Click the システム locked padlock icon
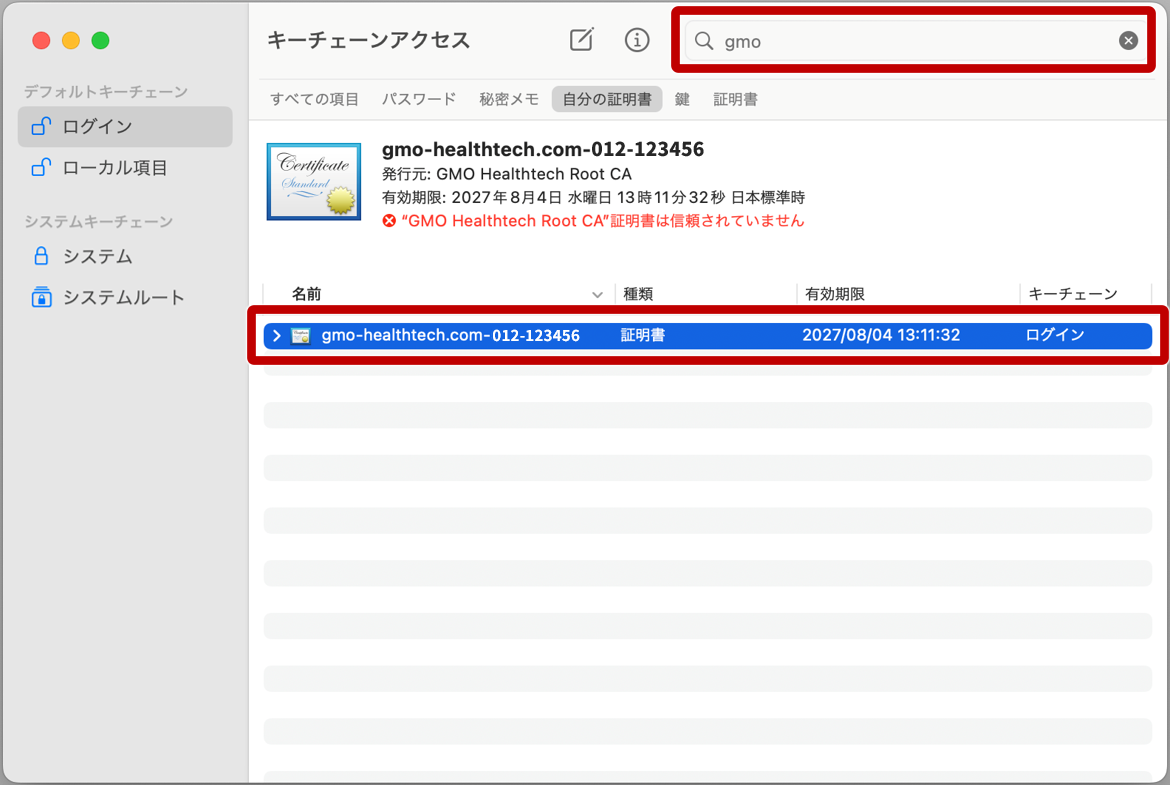The width and height of the screenshot is (1170, 785). pyautogui.click(x=41, y=256)
